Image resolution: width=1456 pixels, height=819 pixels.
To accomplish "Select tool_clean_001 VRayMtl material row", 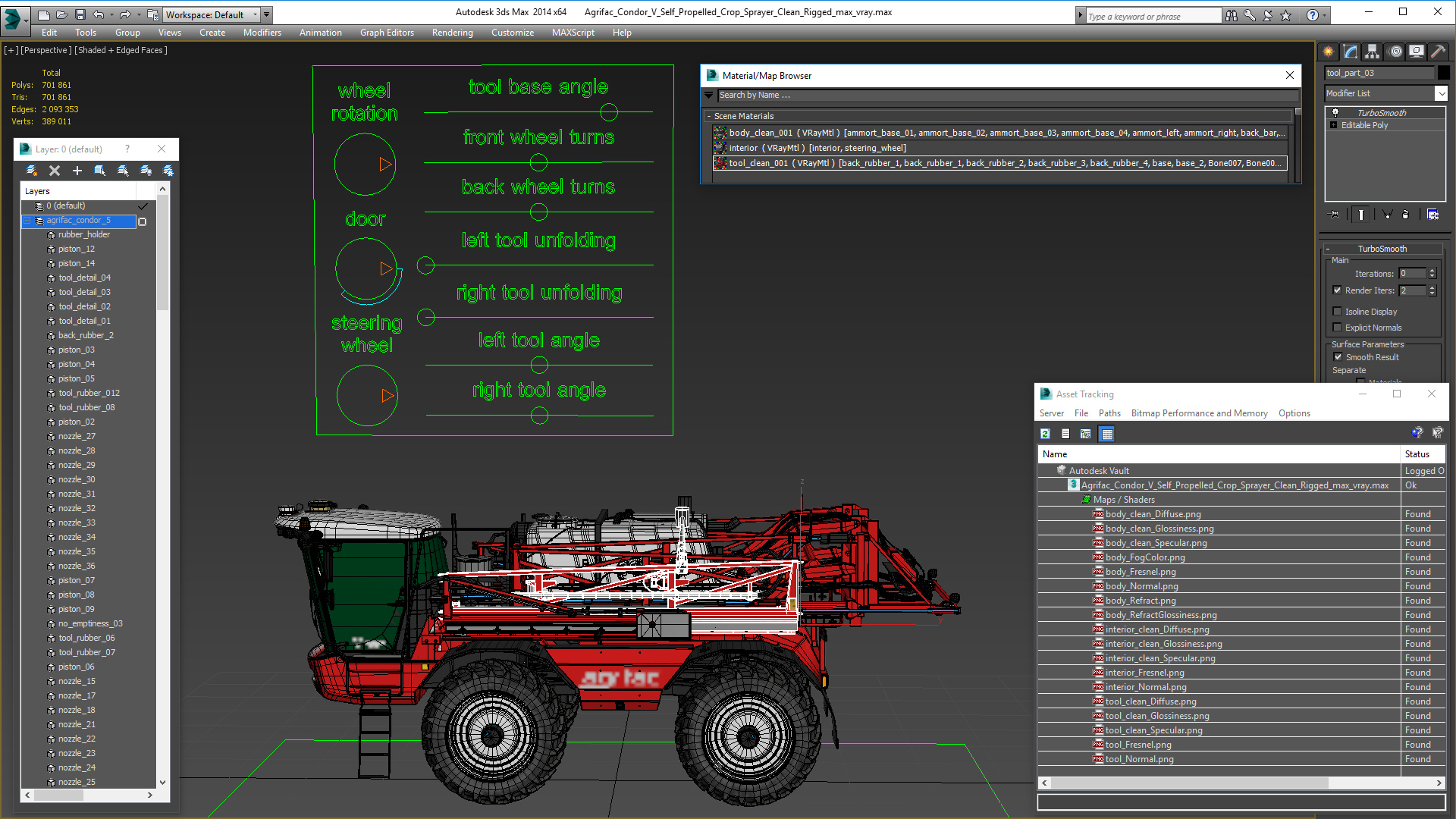I will pos(1000,163).
